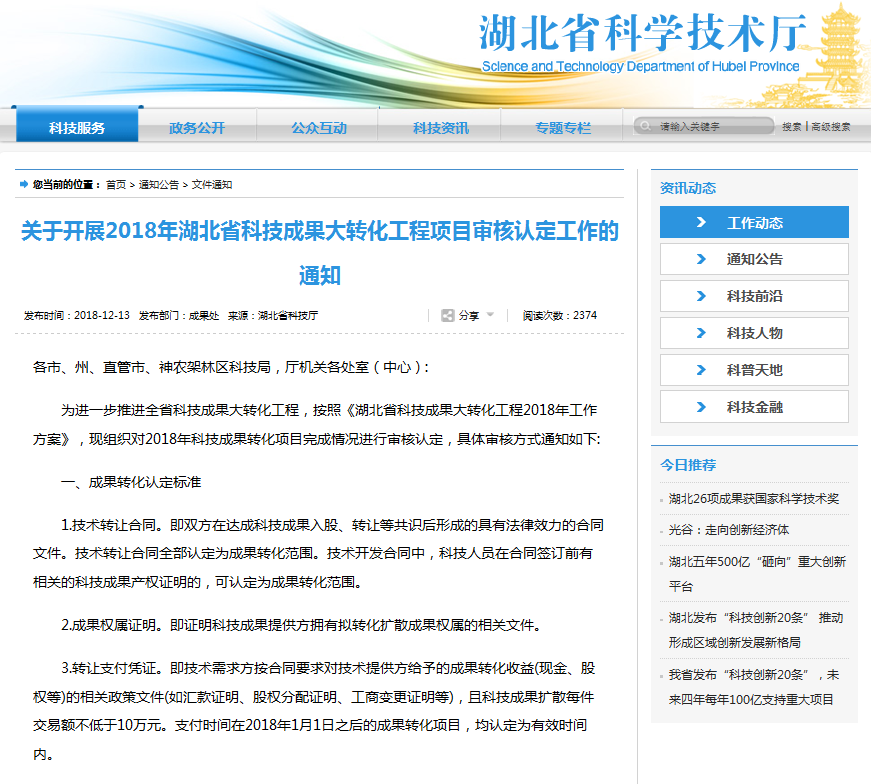
Task: Click the 阅读次数：2374 read count
Action: click(559, 316)
